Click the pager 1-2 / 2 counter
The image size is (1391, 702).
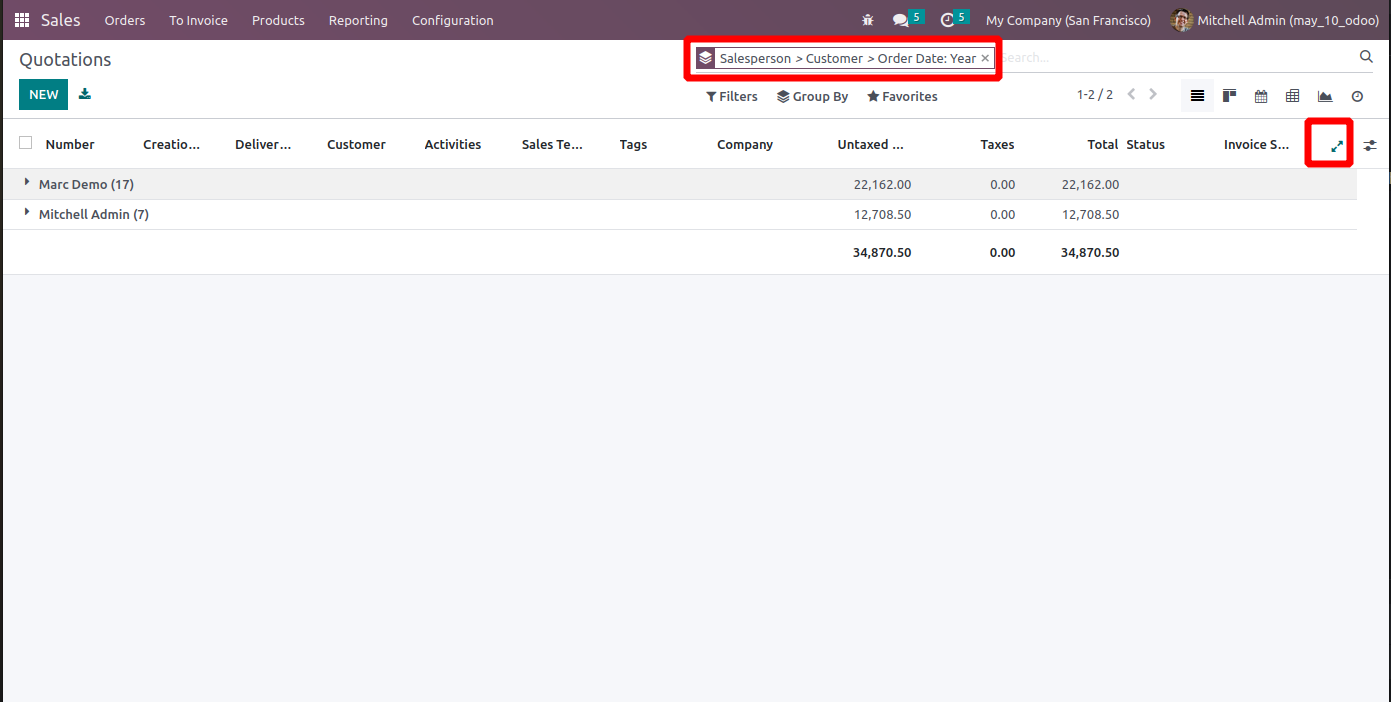point(1095,94)
